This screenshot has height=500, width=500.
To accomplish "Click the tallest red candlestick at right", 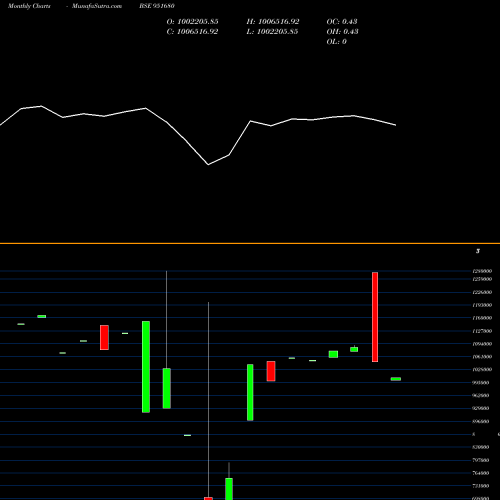I will pos(375,317).
